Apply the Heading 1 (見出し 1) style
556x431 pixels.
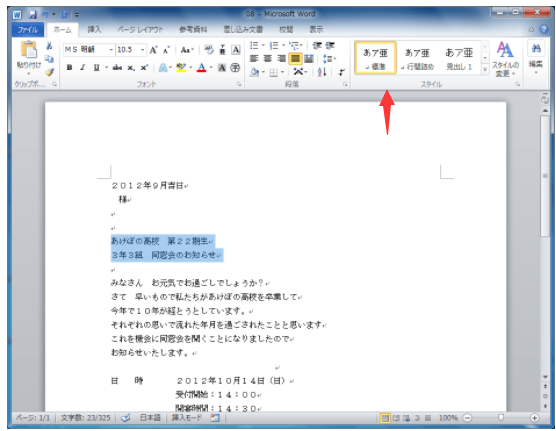tap(459, 58)
